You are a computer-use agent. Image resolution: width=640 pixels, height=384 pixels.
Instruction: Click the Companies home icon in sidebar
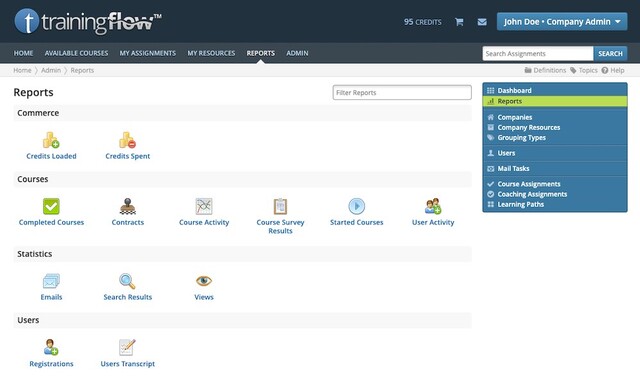(491, 117)
